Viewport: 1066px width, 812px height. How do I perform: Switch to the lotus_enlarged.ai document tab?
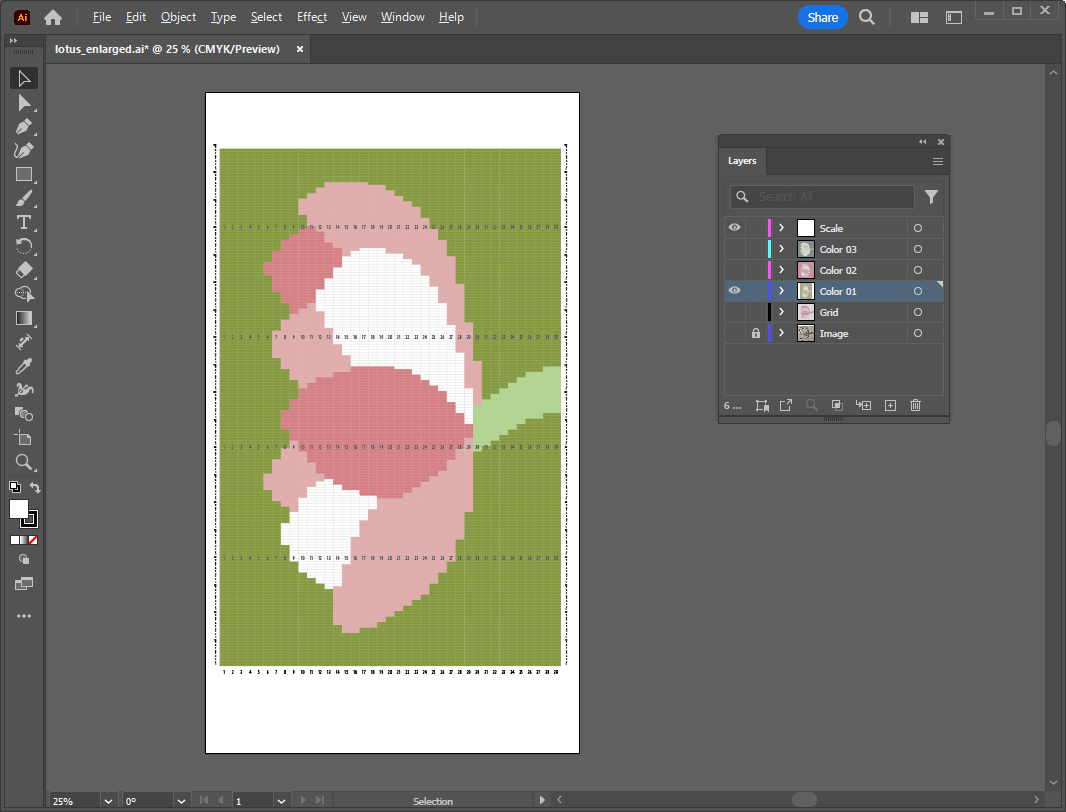167,49
